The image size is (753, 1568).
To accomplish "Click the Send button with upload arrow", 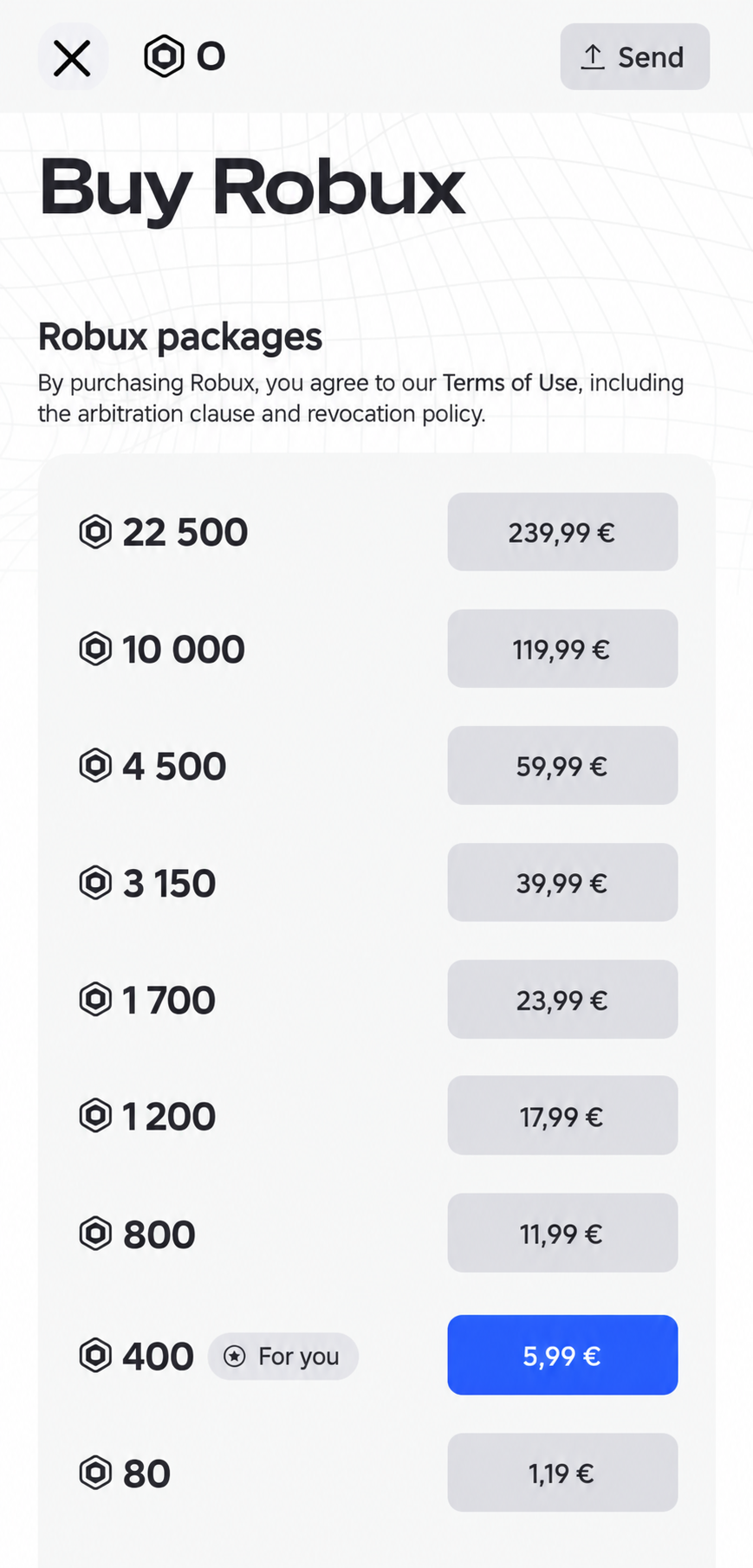I will (x=634, y=57).
